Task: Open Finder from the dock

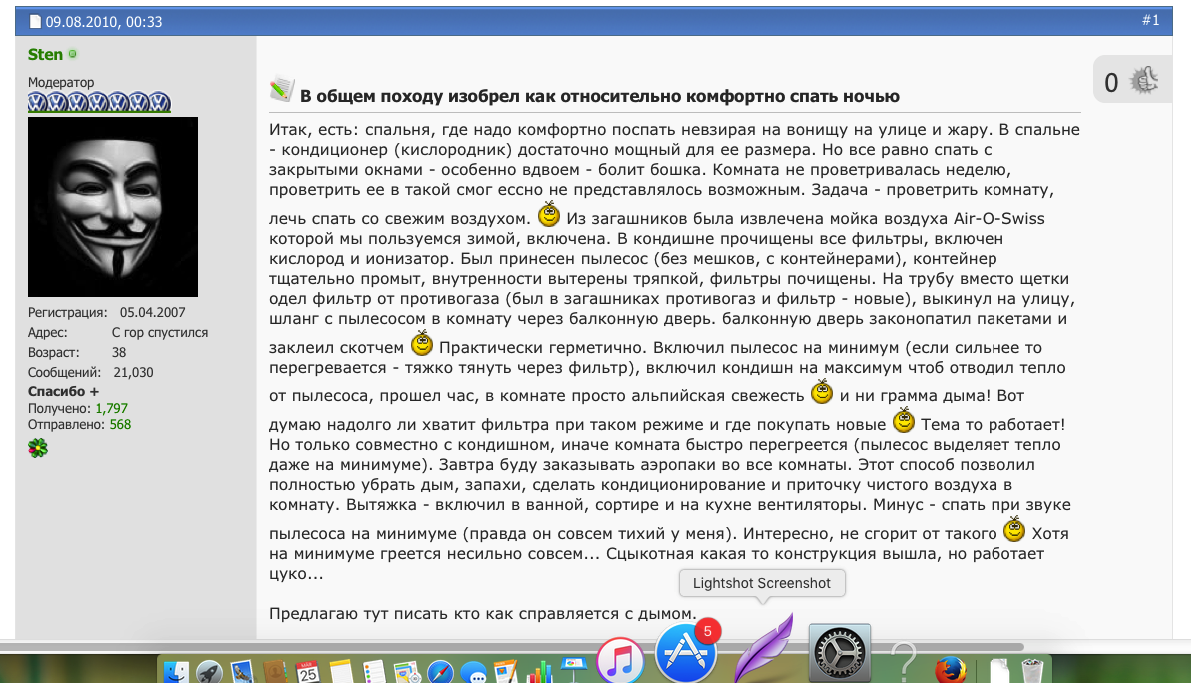Action: (176, 671)
